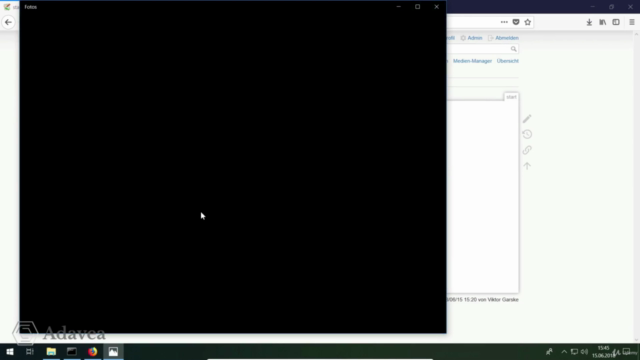The height and width of the screenshot is (360, 640).
Task: Click the wiki search magnifier button
Action: click(x=513, y=49)
